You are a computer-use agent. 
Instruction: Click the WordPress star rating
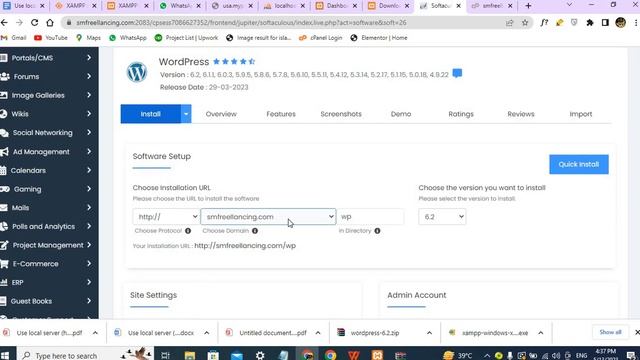pos(234,62)
